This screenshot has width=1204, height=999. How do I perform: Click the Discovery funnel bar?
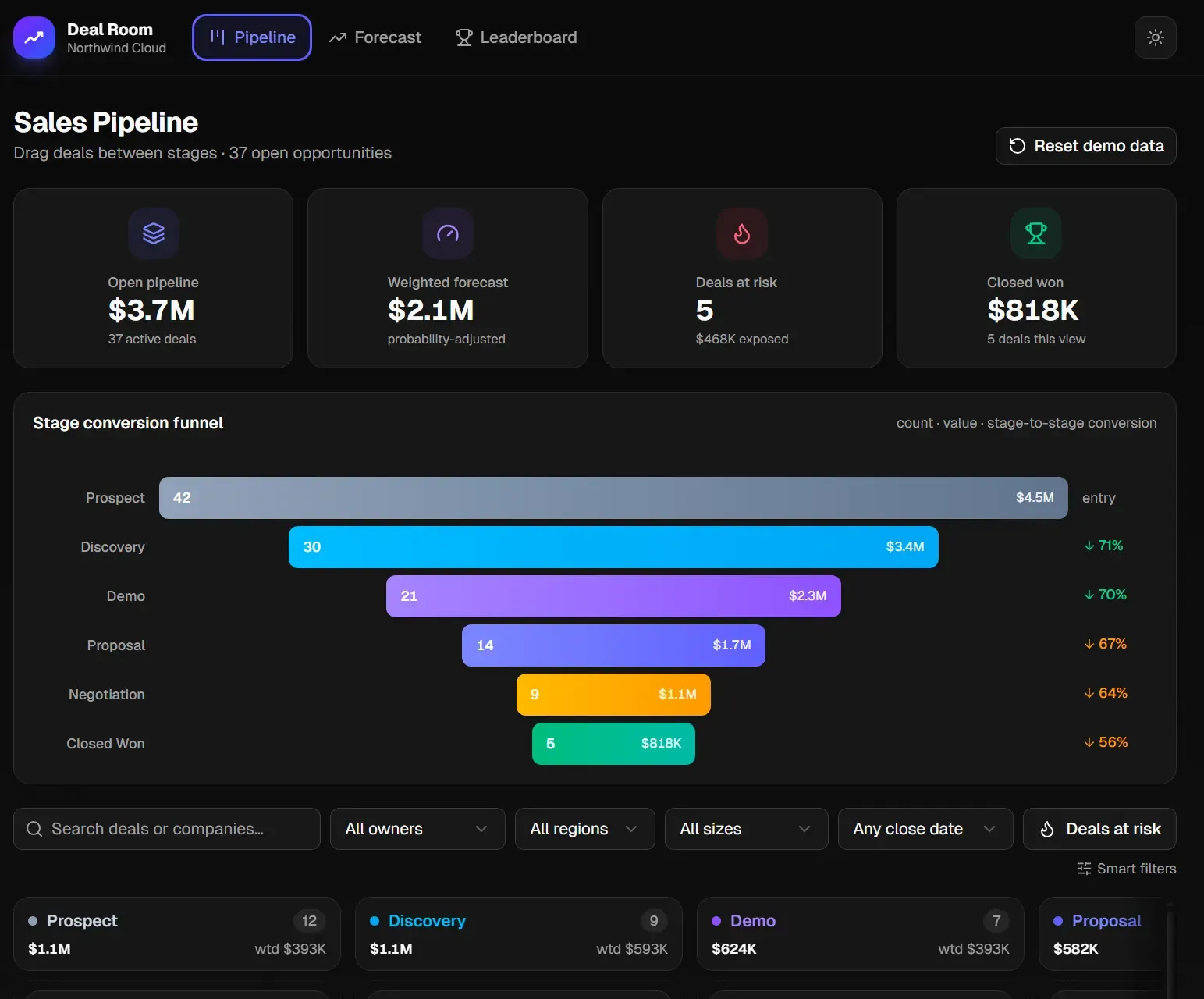613,547
